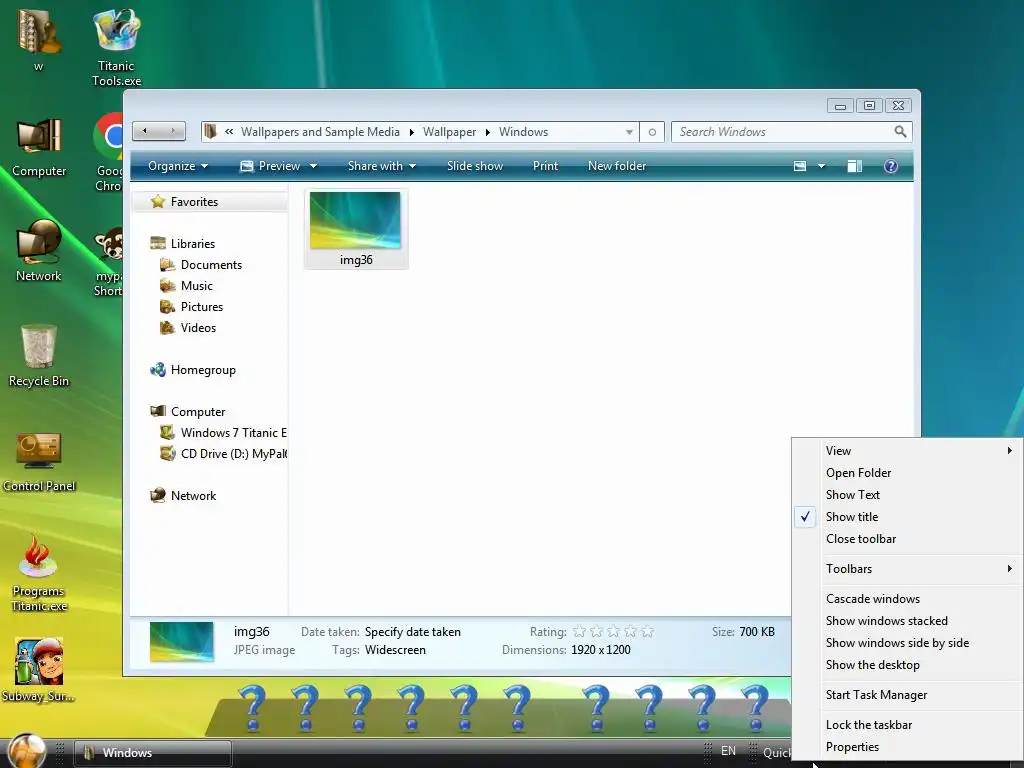Open the Google Chrome desktop icon
1024x768 pixels.
pos(108,153)
